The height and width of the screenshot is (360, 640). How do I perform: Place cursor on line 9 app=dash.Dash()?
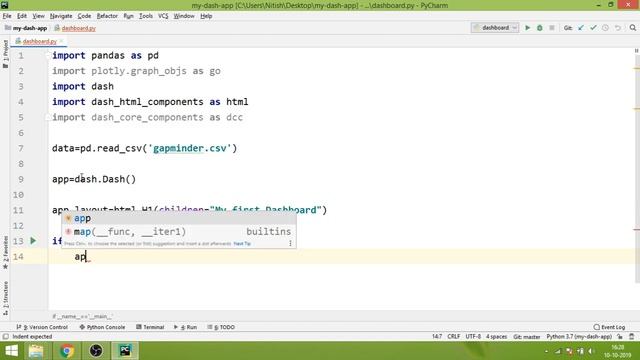click(x=94, y=179)
